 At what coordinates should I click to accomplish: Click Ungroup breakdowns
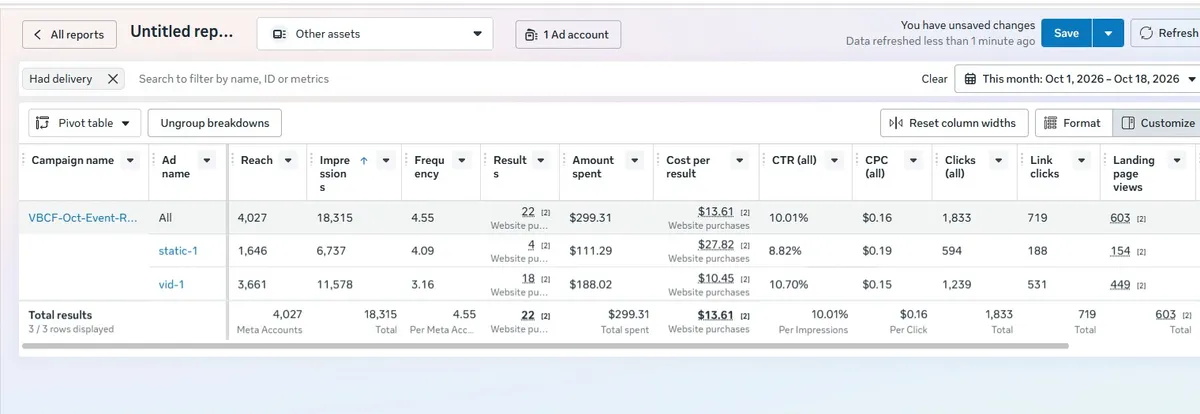215,123
